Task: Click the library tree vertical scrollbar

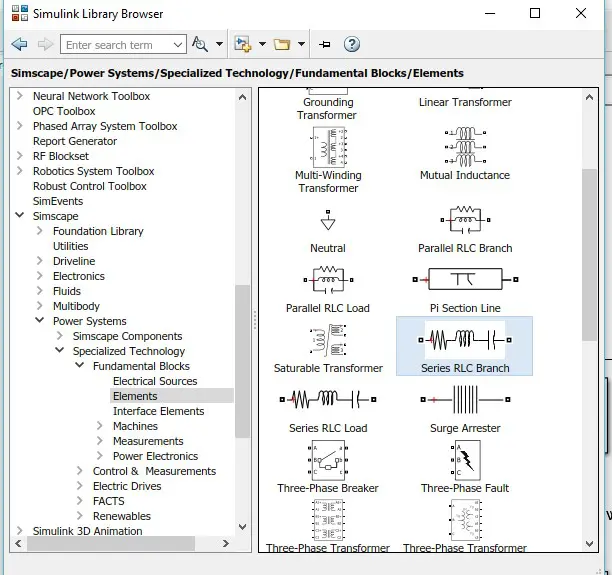Action: (242, 360)
